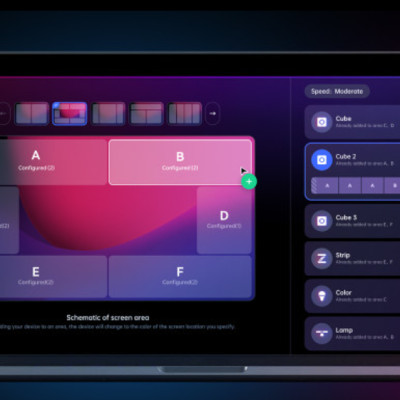Select screen area F
This screenshot has width=400, height=400.
tap(180, 276)
